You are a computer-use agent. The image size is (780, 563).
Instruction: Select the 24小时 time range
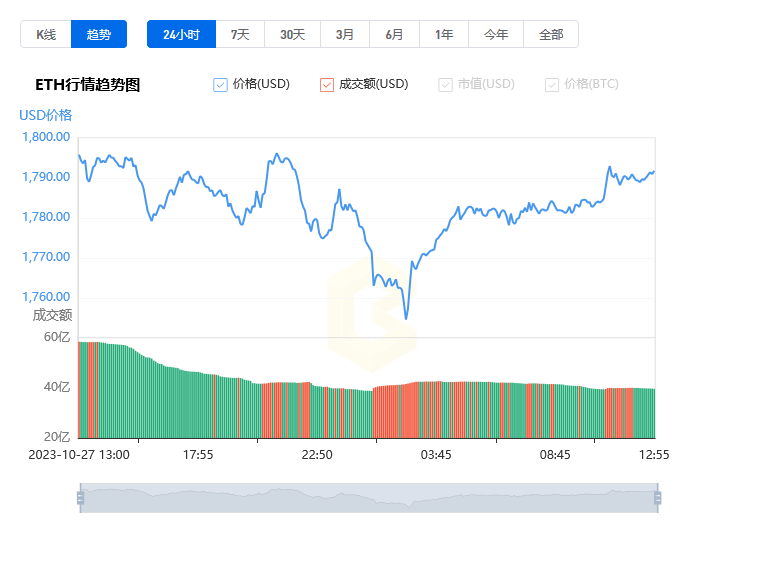182,34
